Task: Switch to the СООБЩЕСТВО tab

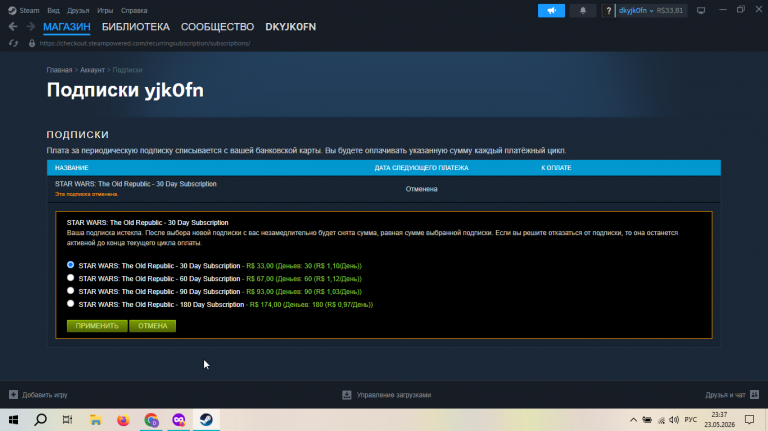Action: [x=217, y=27]
